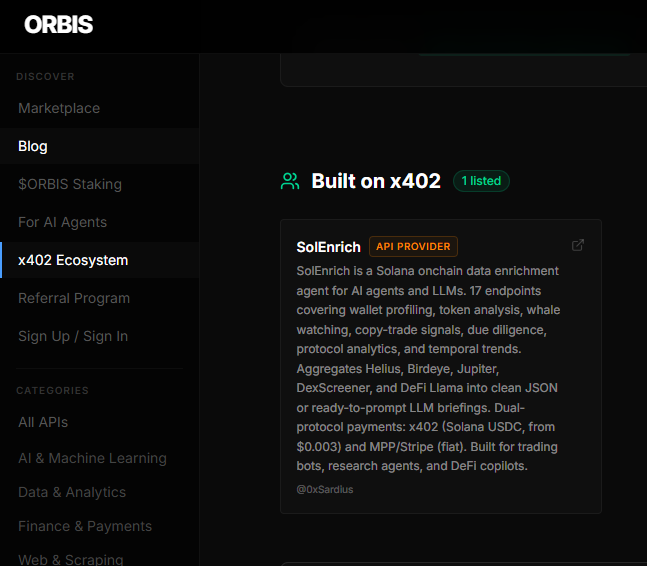Click the API PROVIDER tag
The width and height of the screenshot is (647, 566).
[413, 246]
